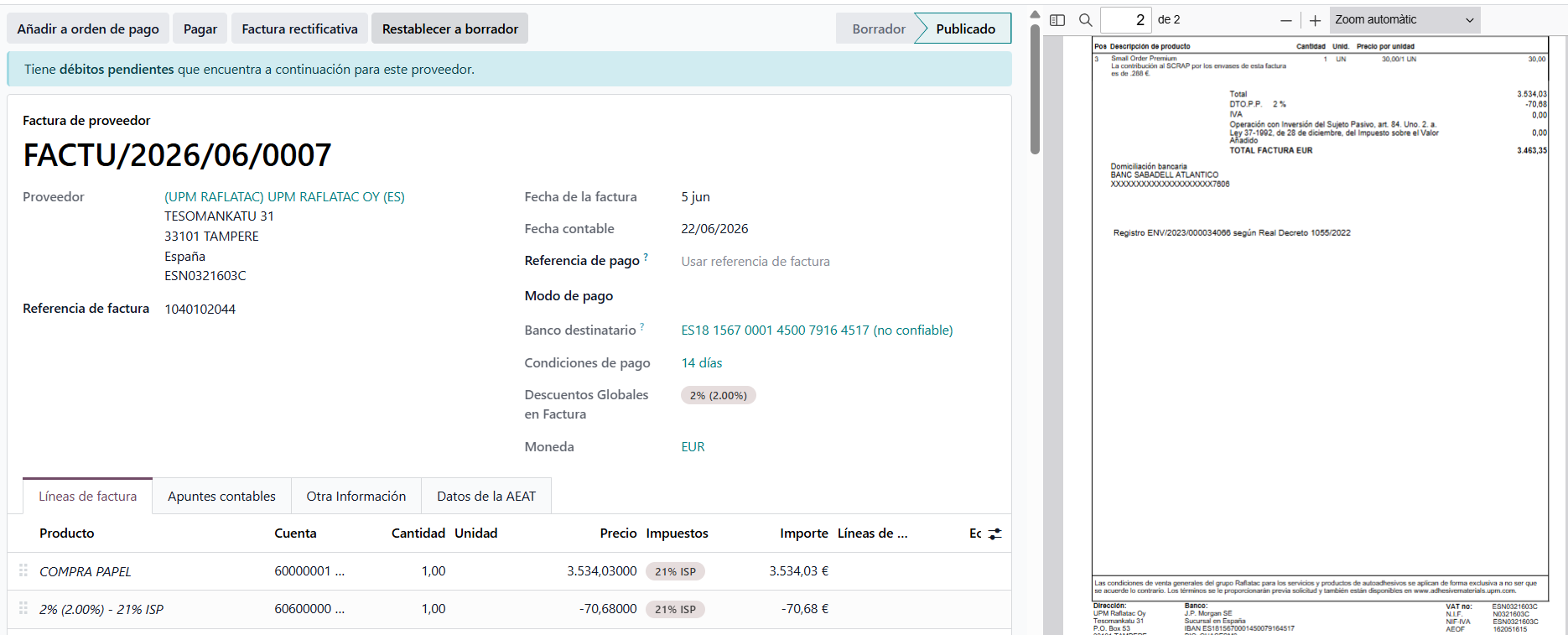1568x635 pixels.
Task: Sort by the Cuenta column header
Action: pyautogui.click(x=295, y=534)
